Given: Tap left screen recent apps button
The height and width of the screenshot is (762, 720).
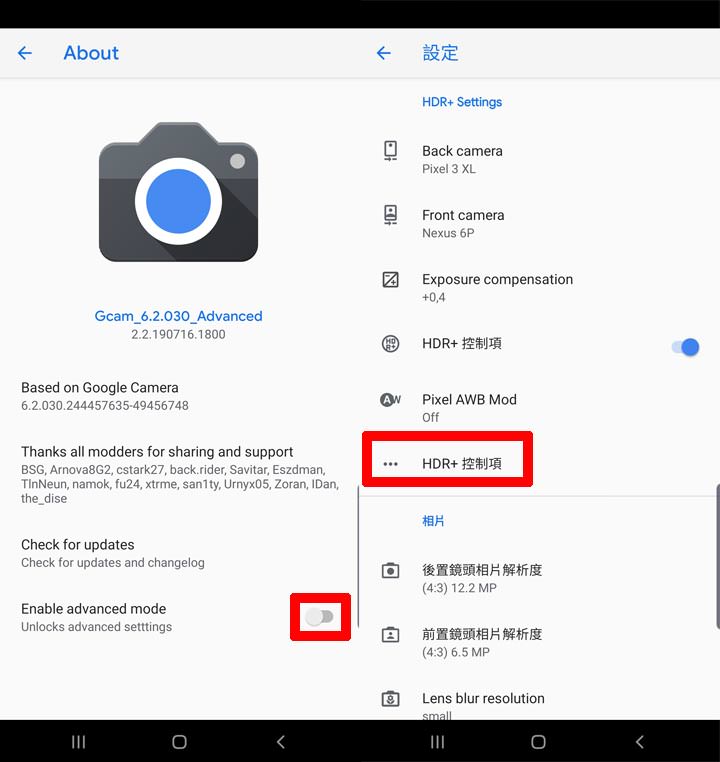Looking at the screenshot, I should point(79,742).
